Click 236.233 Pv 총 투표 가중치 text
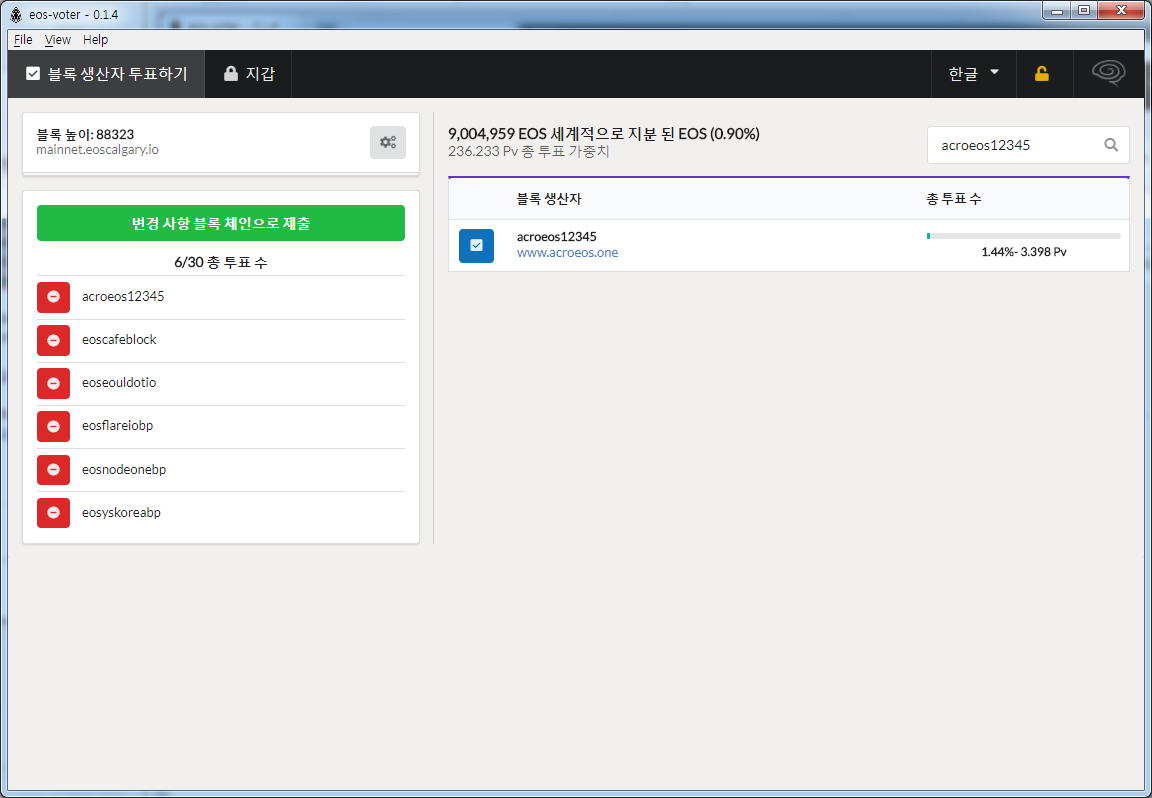 coord(529,151)
